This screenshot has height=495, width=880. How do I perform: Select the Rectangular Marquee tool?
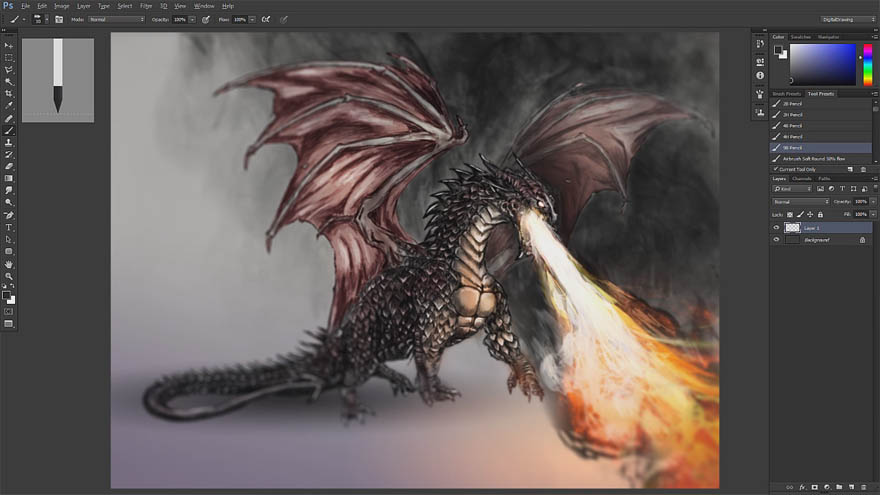pos(8,58)
